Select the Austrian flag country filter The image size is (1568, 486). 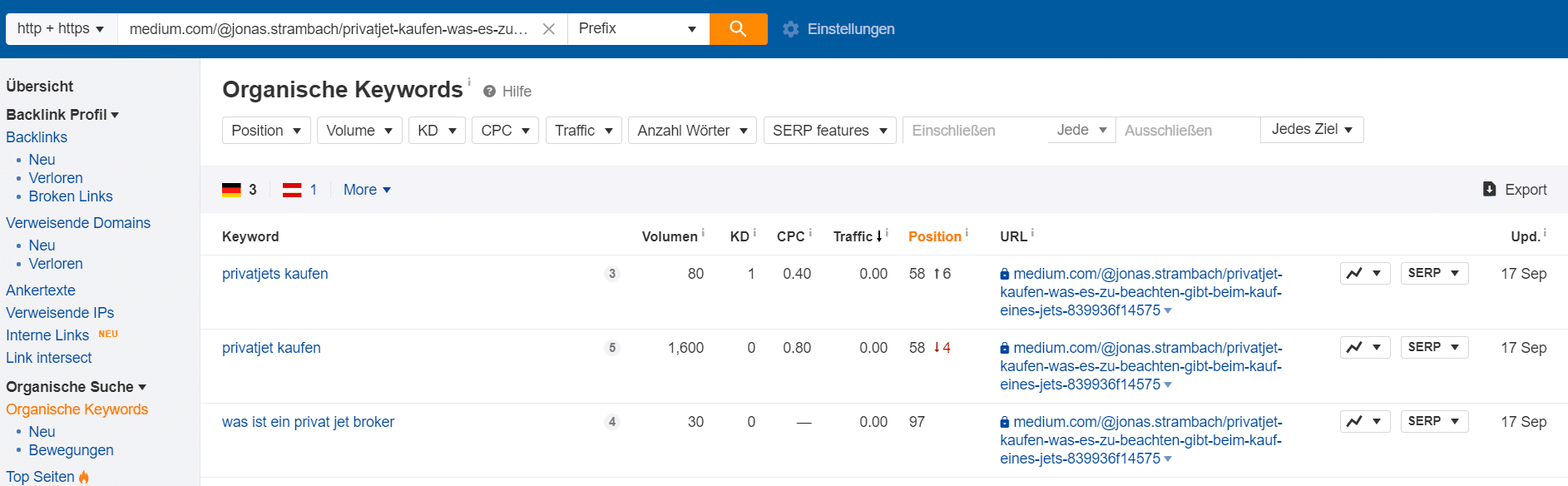292,190
